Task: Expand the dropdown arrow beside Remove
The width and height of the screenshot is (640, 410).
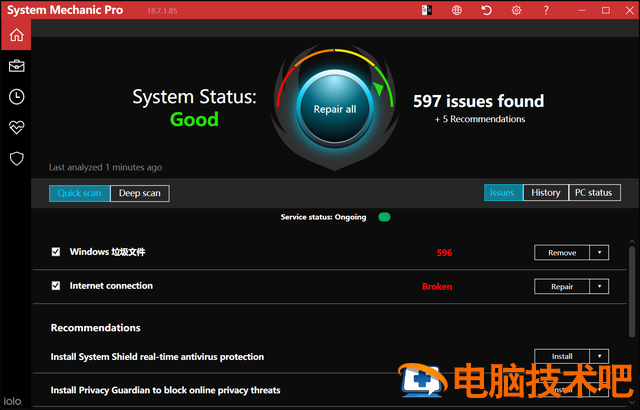Action: point(599,253)
